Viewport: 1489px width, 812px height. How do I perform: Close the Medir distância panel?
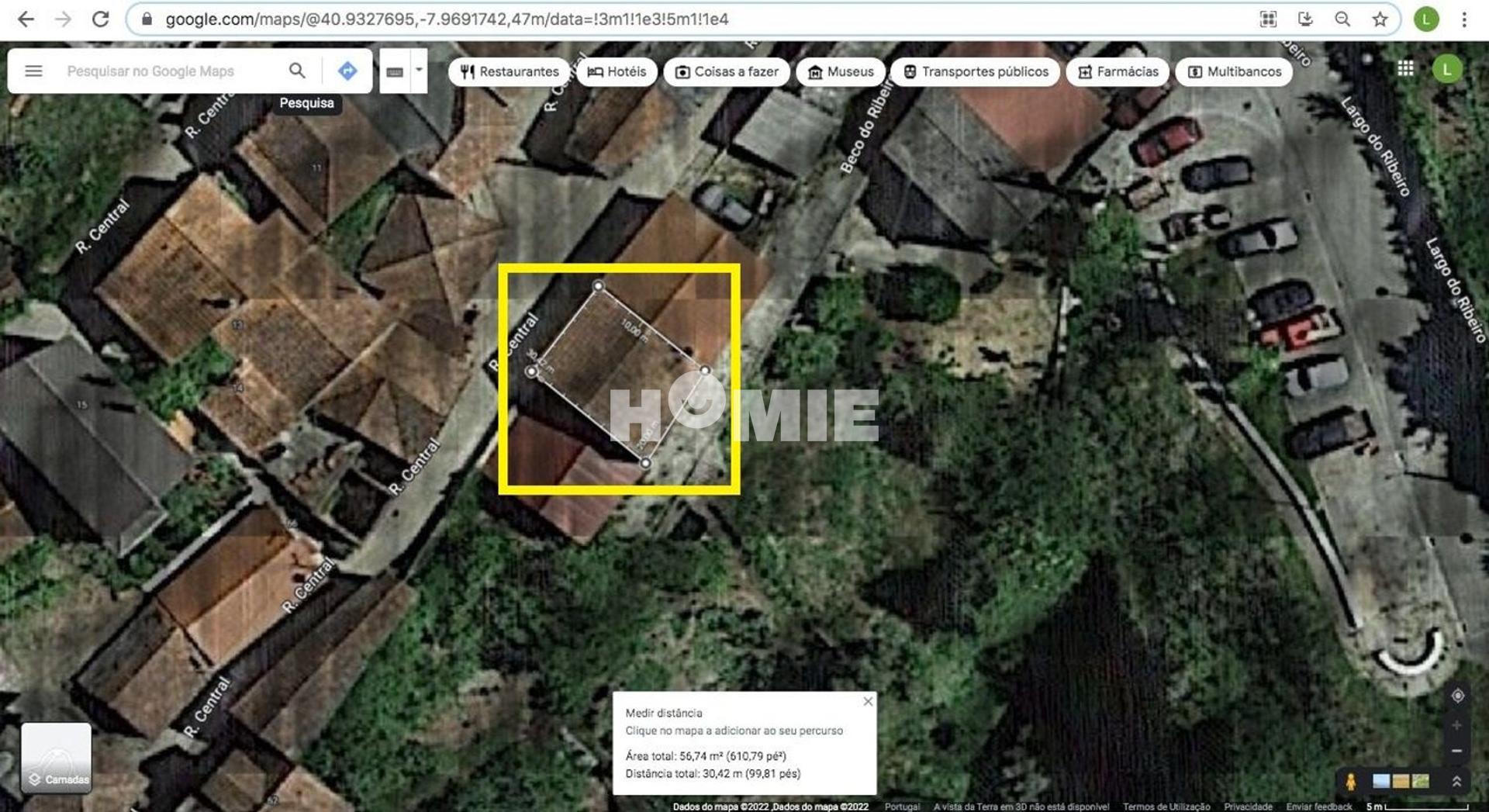pyautogui.click(x=868, y=701)
